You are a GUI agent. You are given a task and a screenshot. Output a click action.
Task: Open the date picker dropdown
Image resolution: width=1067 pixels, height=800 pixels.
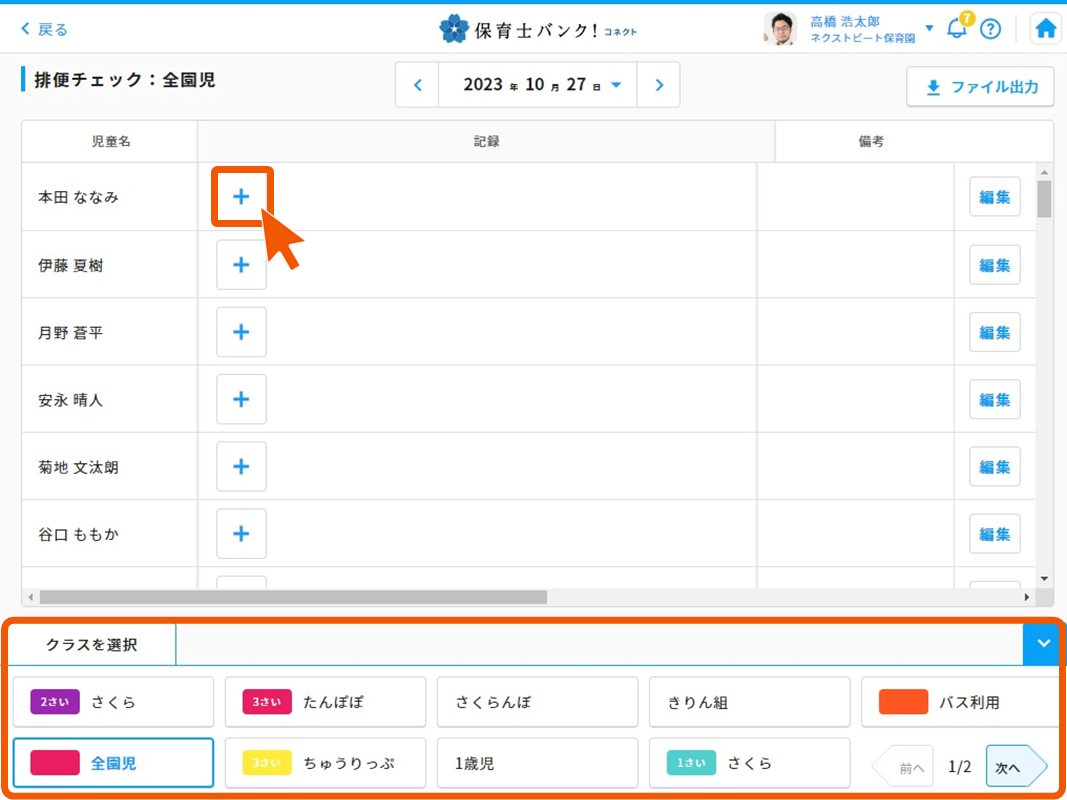(616, 85)
